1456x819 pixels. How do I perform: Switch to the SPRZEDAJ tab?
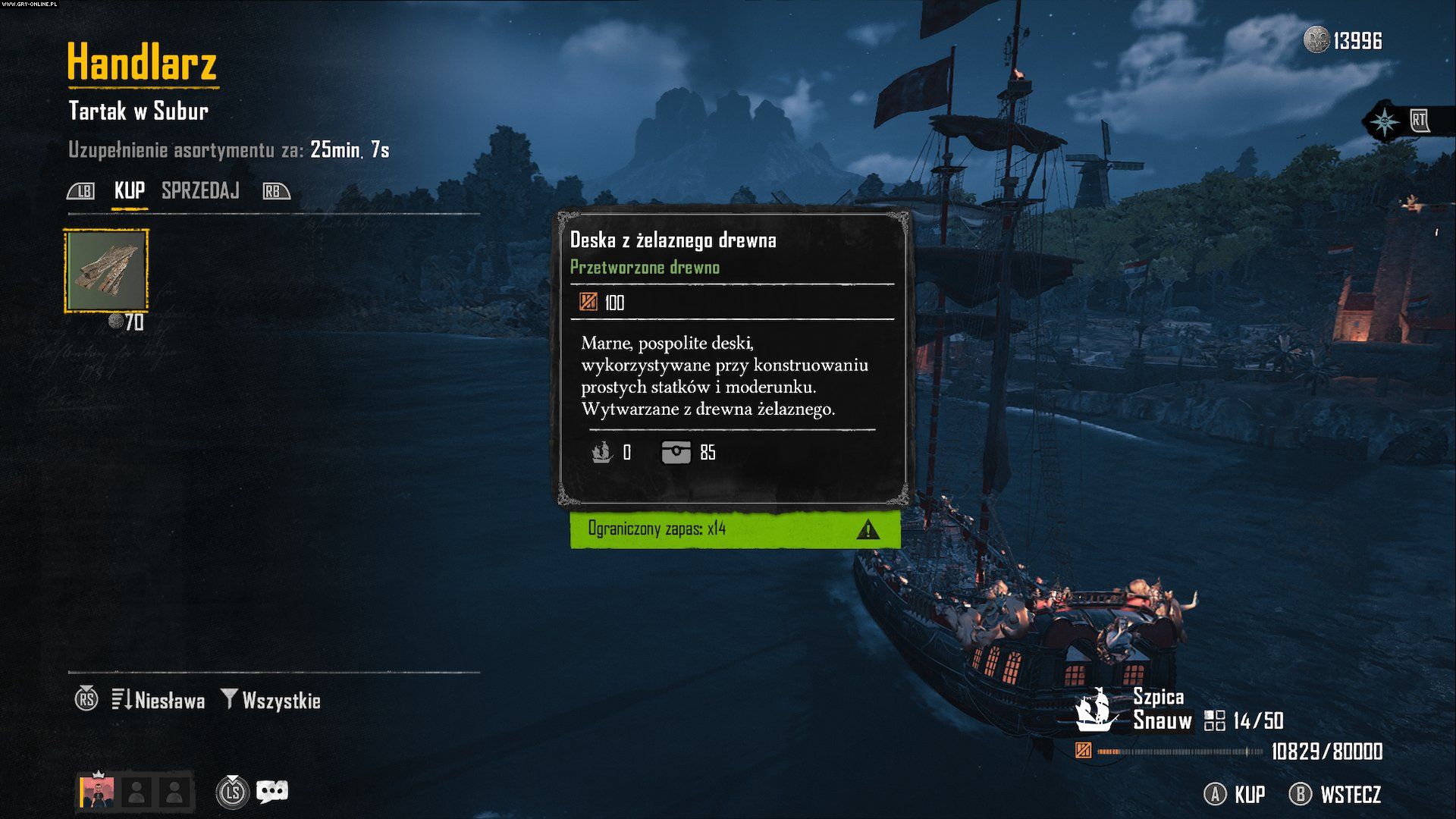(x=200, y=190)
